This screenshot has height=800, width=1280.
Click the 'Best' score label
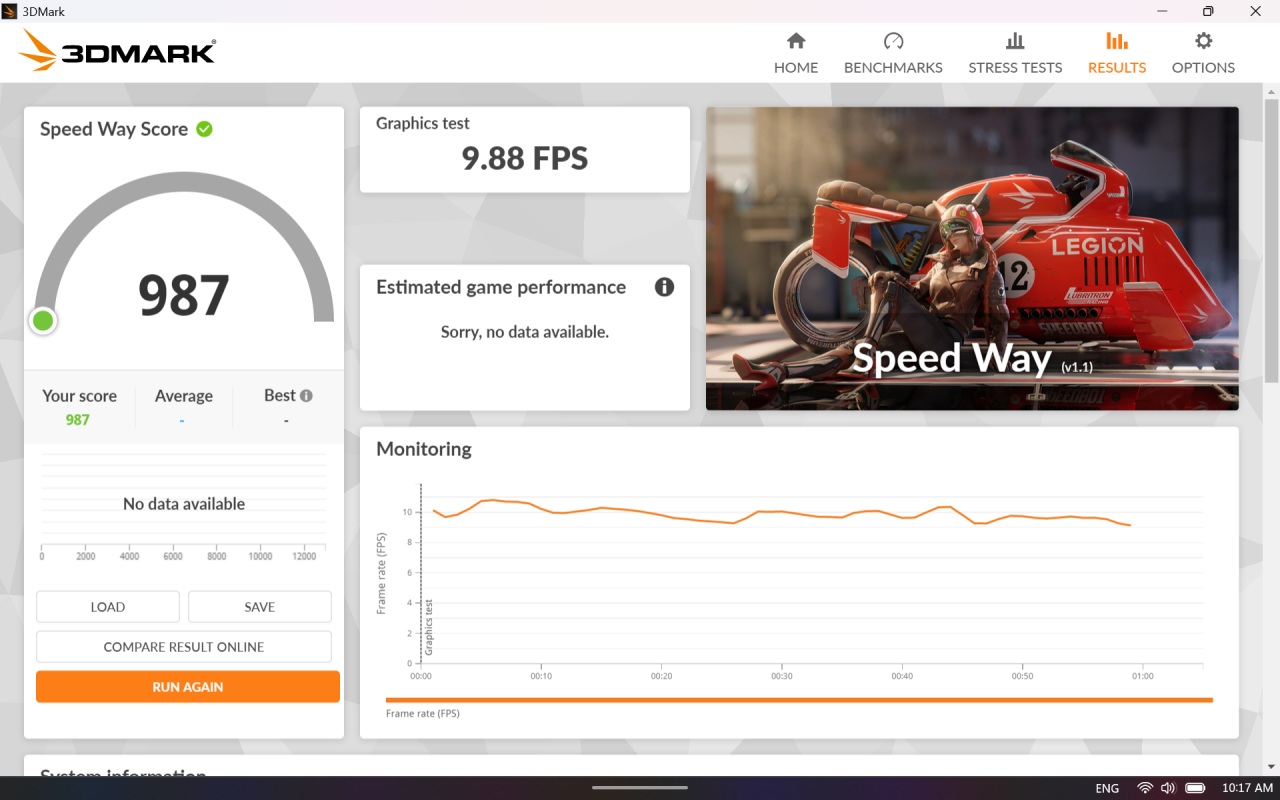(x=280, y=395)
